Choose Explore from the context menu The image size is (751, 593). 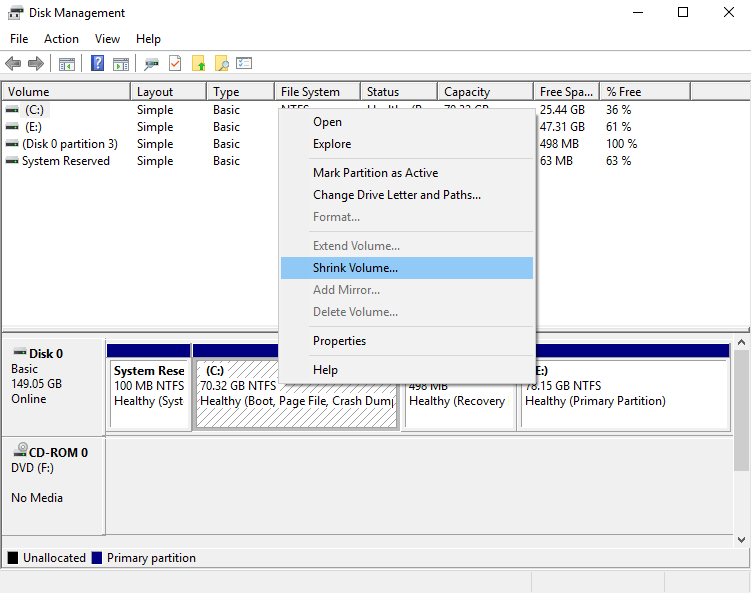click(407, 144)
